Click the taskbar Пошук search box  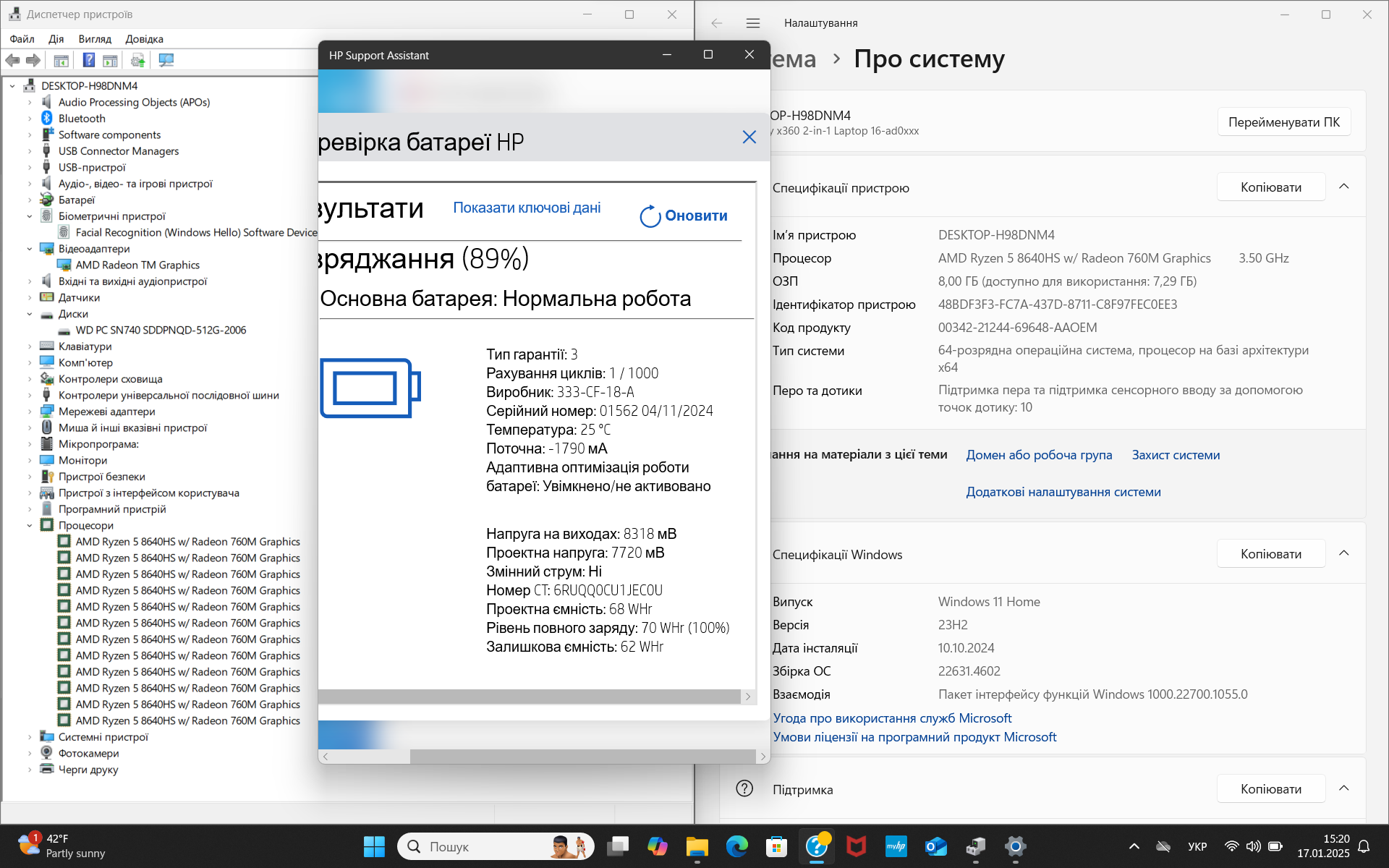pos(496,846)
